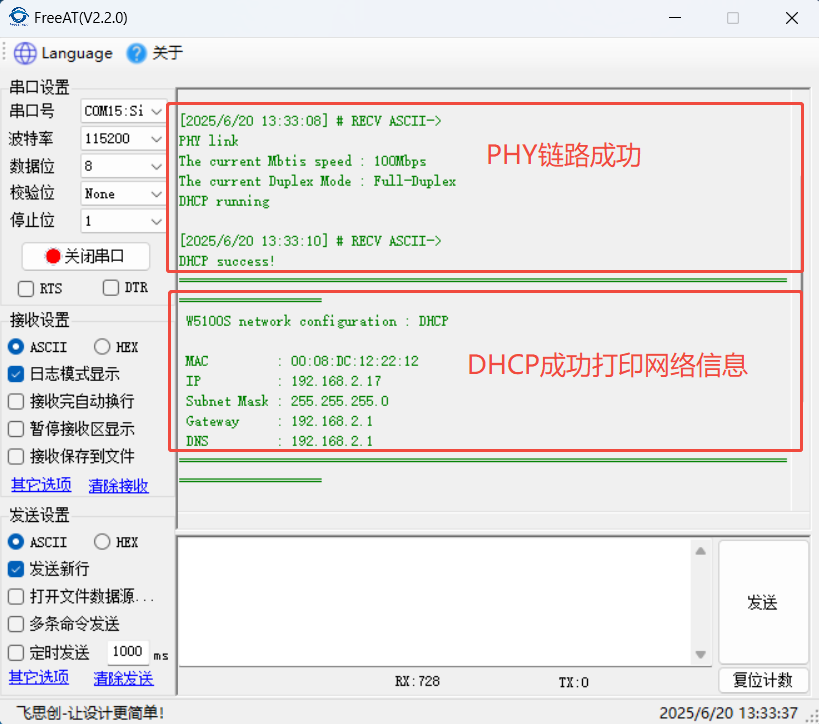Uncheck 日志模式显示 log mode option
This screenshot has width=819, height=724.
[17, 374]
